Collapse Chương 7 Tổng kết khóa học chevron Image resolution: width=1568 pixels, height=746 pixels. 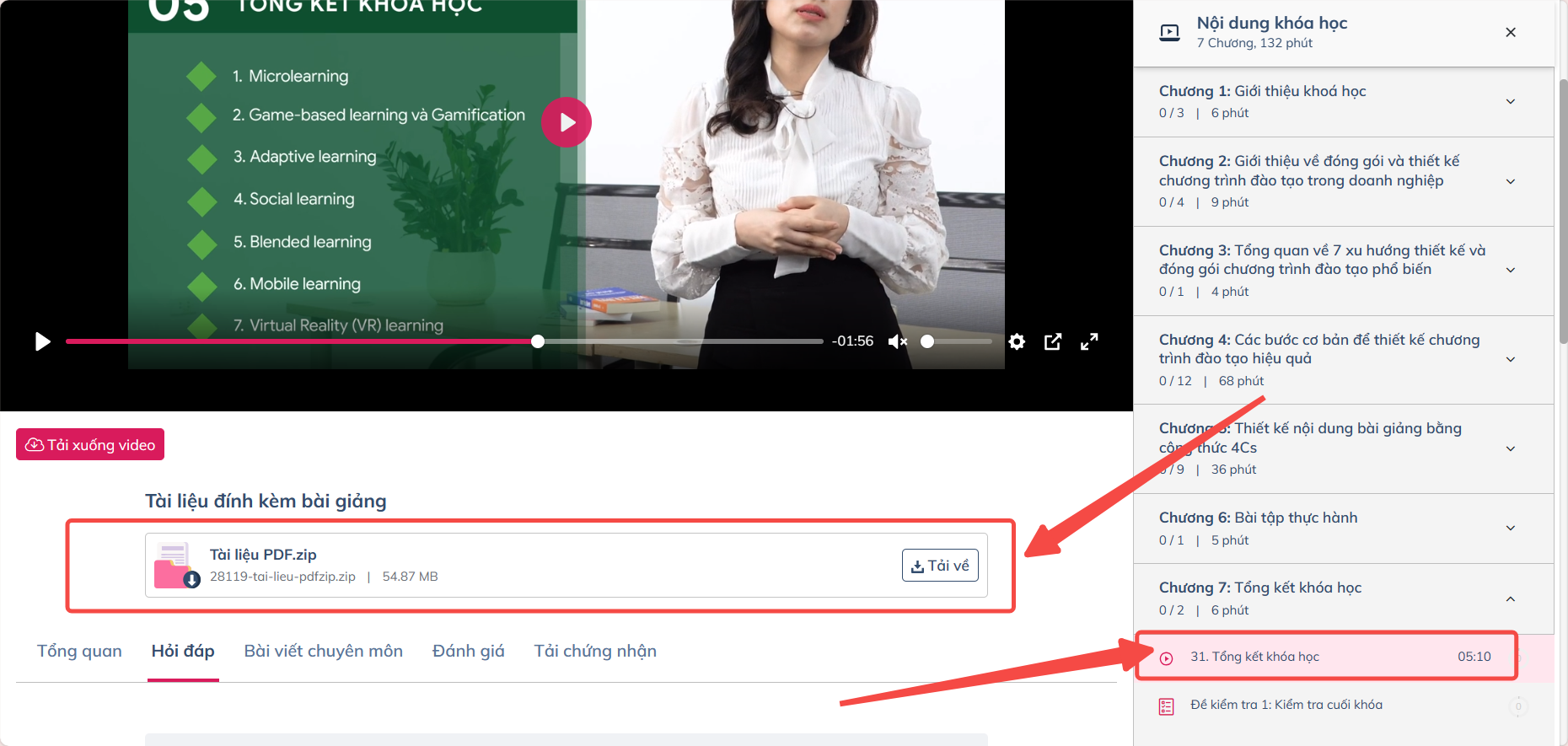(1511, 598)
